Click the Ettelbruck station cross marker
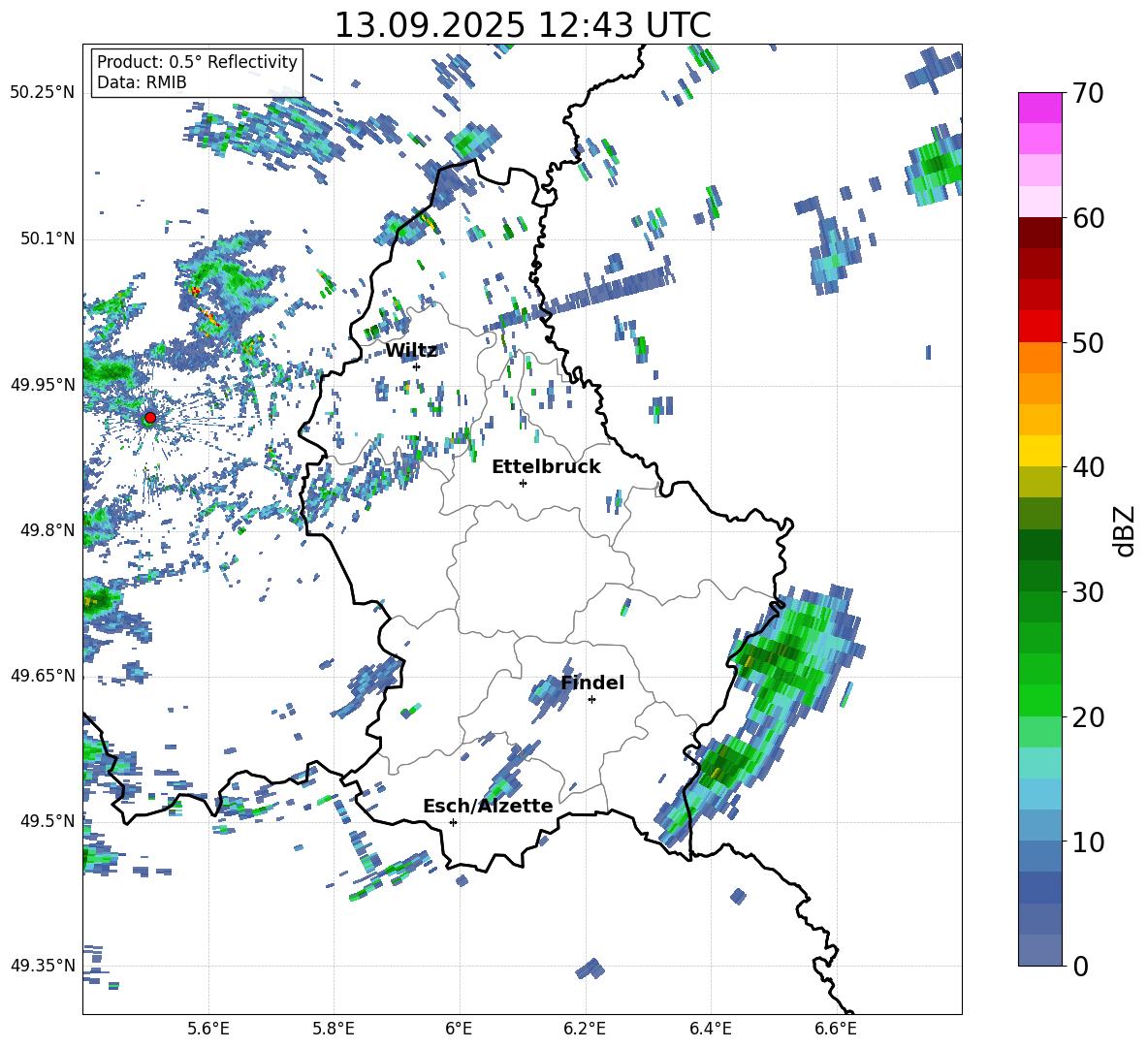1148x1048 pixels. 523,483
